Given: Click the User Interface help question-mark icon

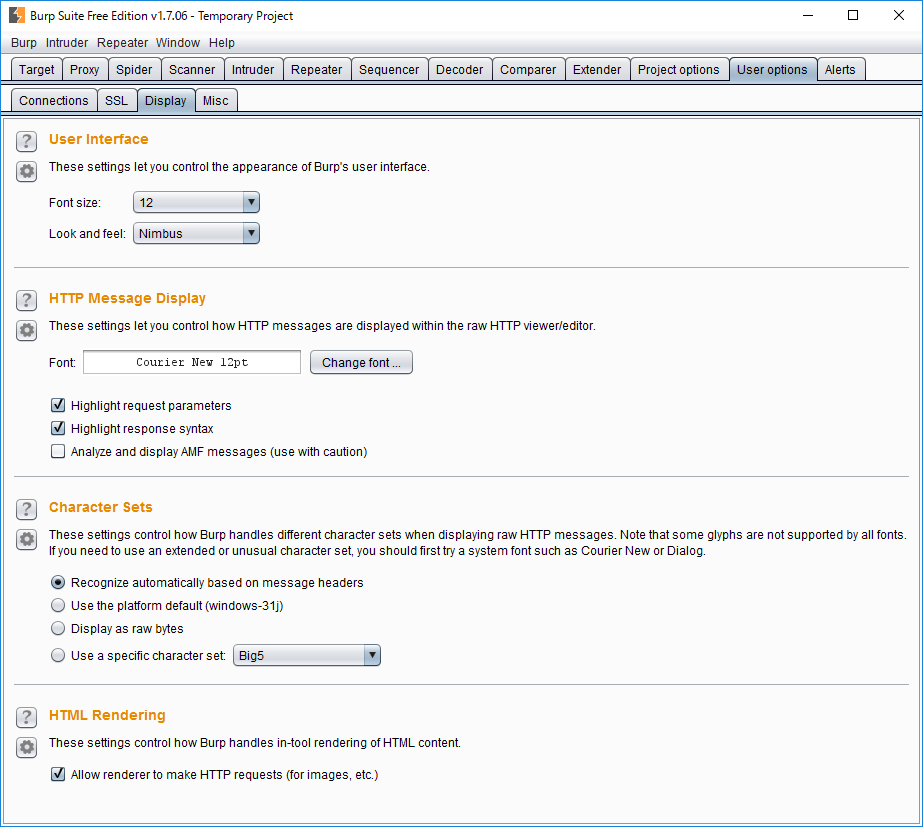Looking at the screenshot, I should pyautogui.click(x=27, y=141).
